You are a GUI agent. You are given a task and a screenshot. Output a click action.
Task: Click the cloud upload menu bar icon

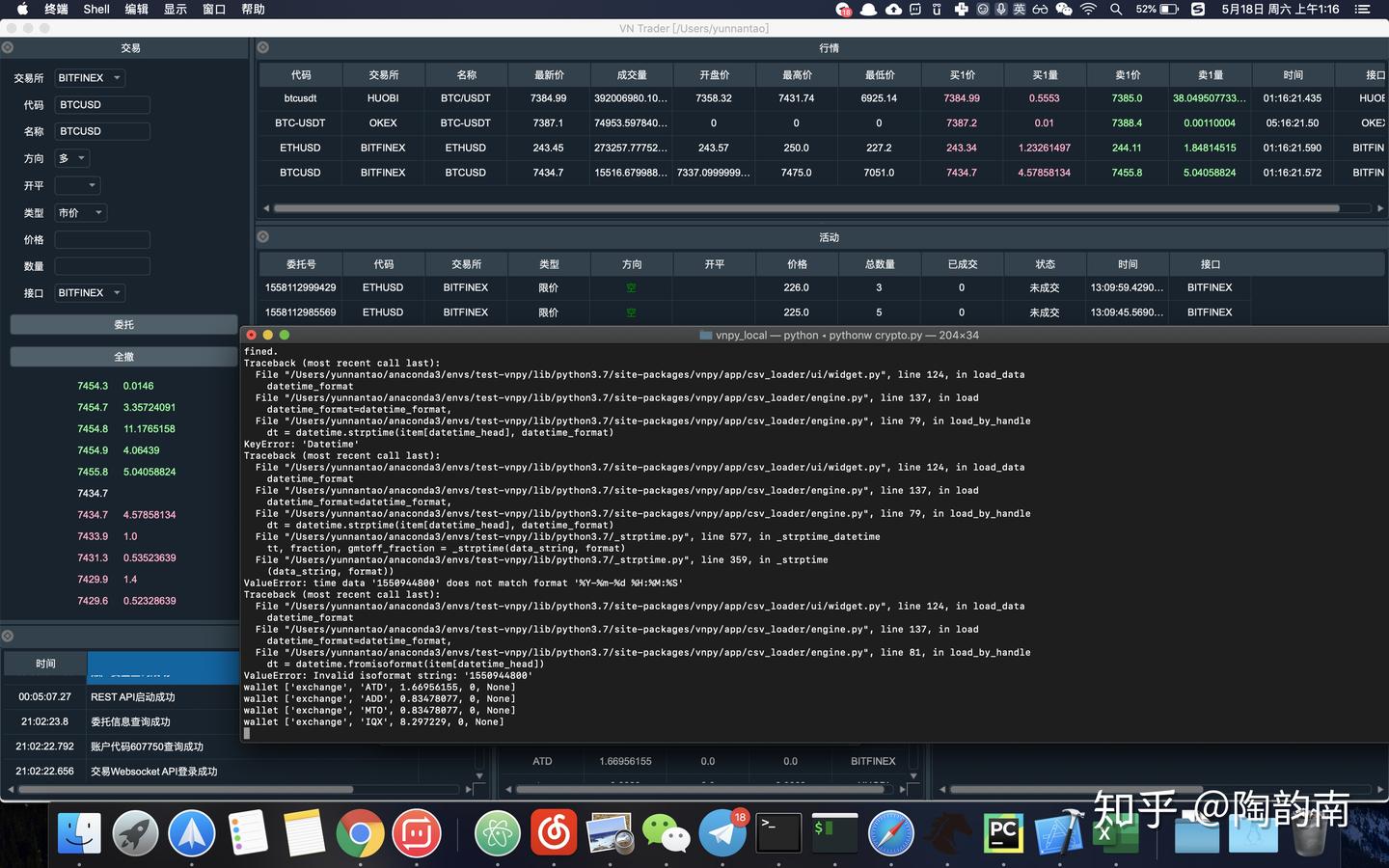tap(894, 9)
